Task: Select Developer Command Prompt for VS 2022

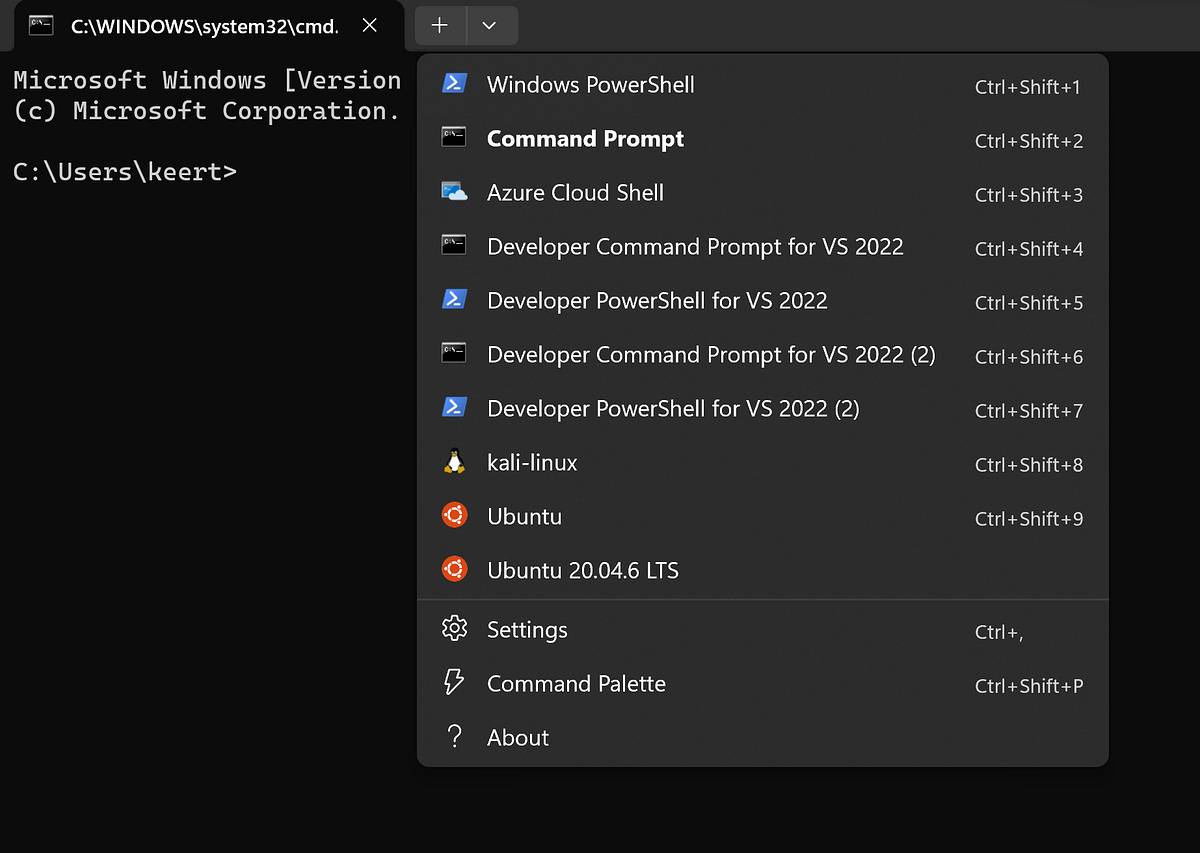Action: coord(695,247)
